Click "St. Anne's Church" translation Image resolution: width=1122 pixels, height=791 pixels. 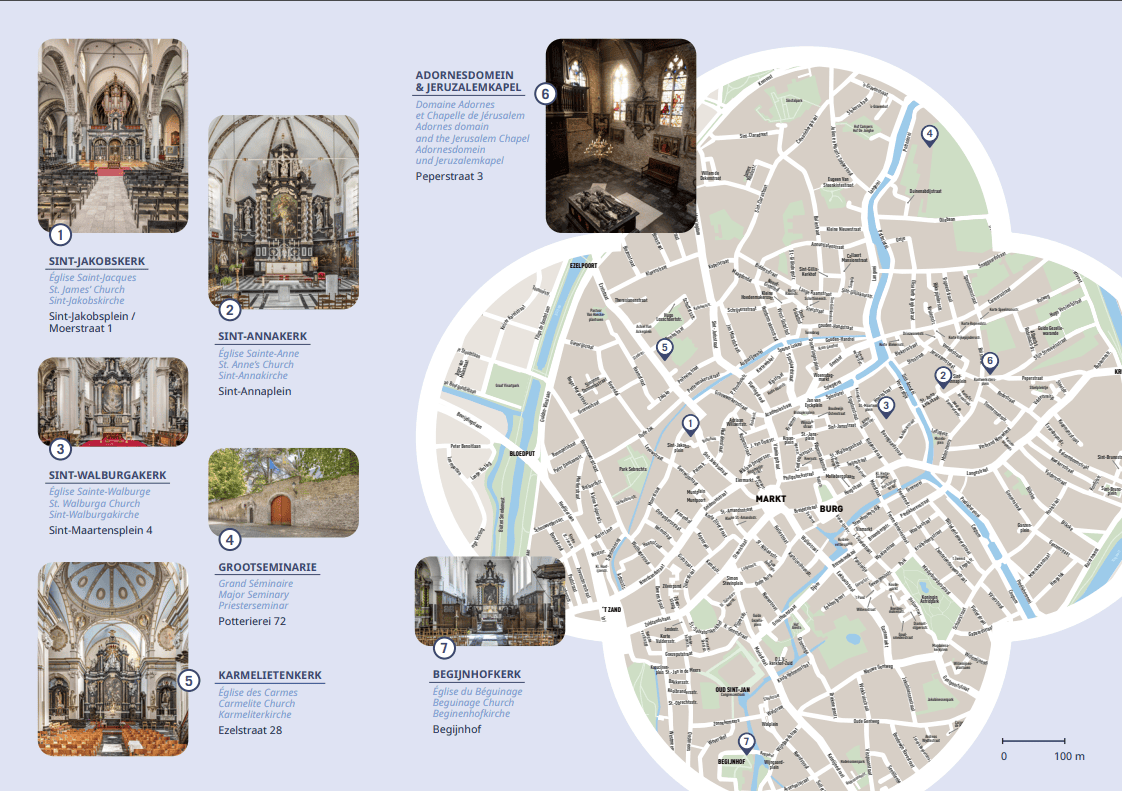[255, 364]
